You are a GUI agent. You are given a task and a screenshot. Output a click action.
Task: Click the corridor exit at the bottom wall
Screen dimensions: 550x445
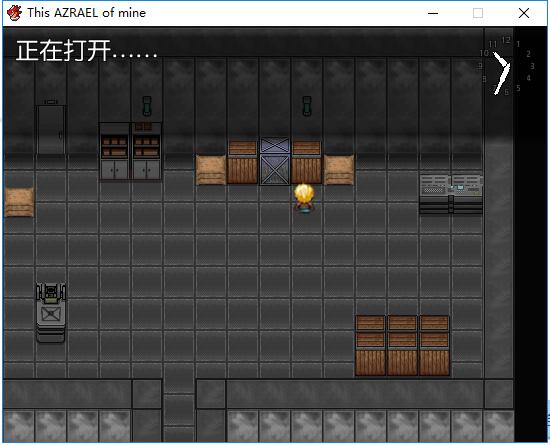coord(179,410)
